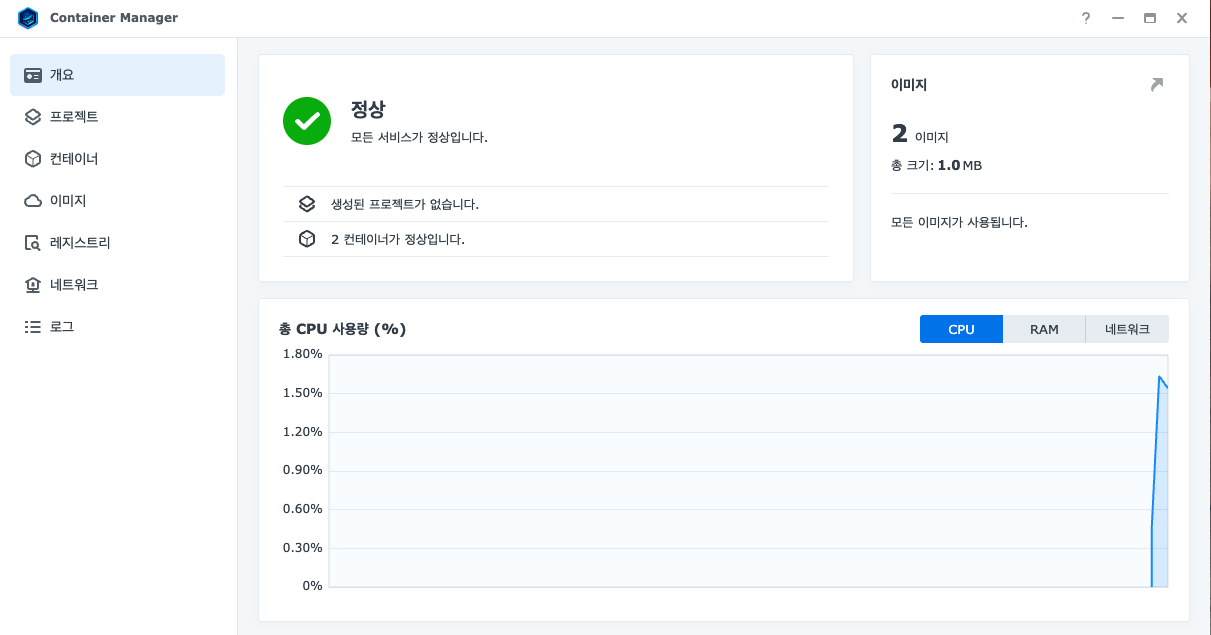
Task: Click the Container Manager app logo icon
Action: coord(28,18)
